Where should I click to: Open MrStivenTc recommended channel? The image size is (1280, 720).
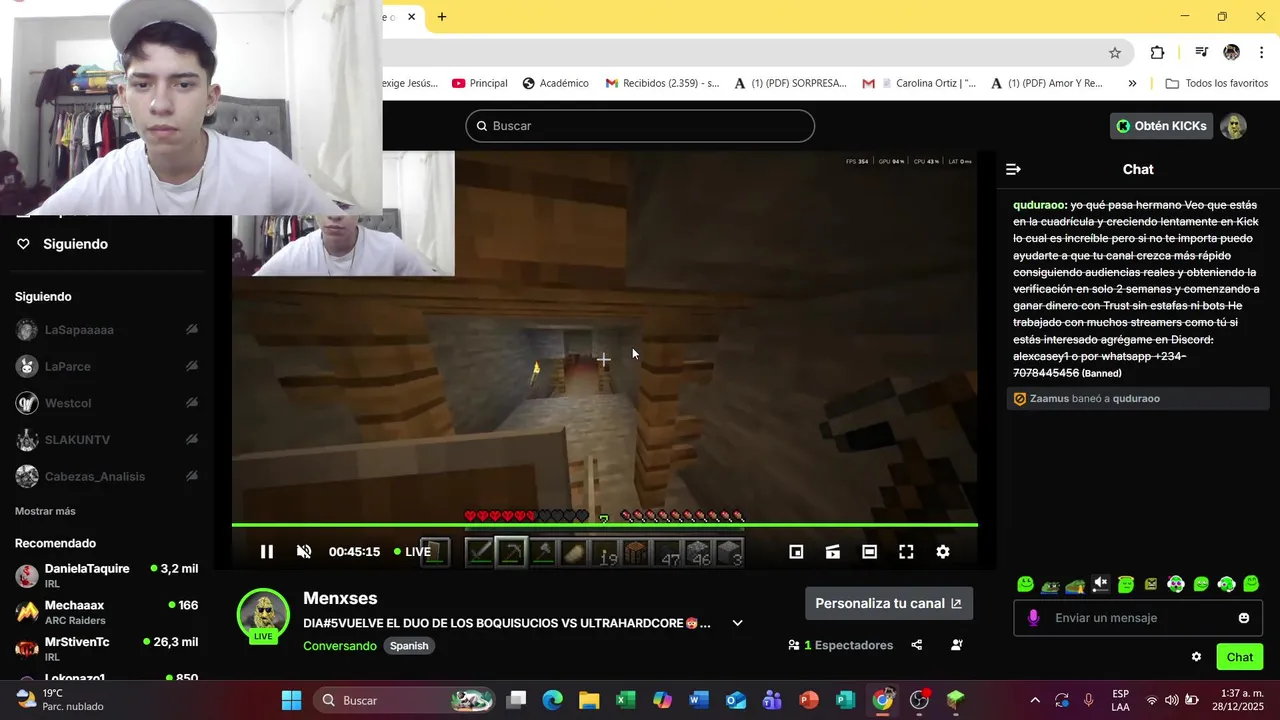(106, 649)
